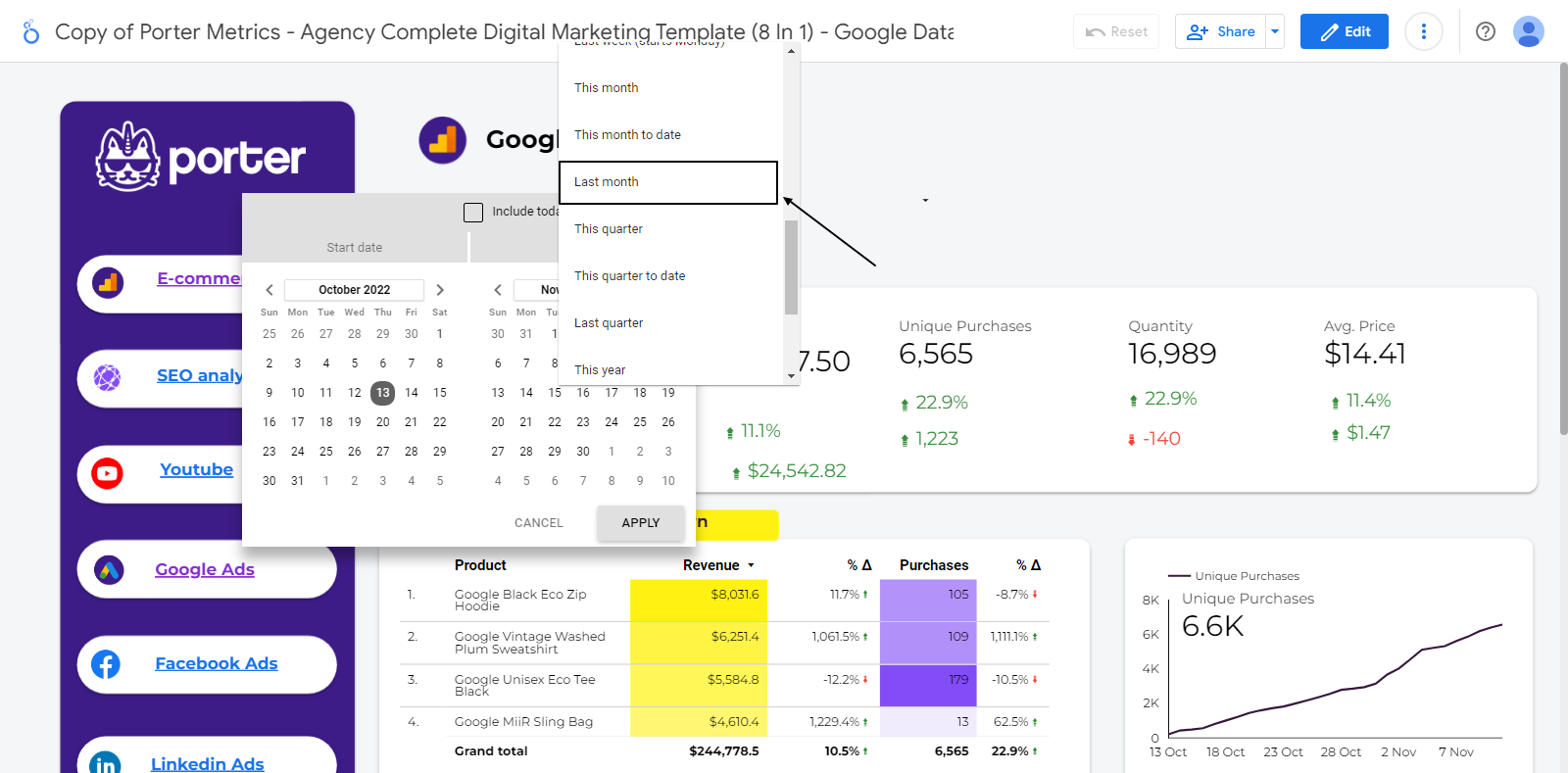Click the Youtube play icon
Viewport: 1568px width, 773px height.
(107, 473)
